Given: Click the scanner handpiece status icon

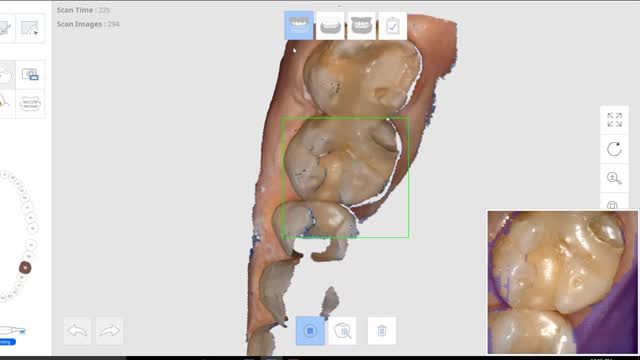Looking at the screenshot, I should [12, 330].
